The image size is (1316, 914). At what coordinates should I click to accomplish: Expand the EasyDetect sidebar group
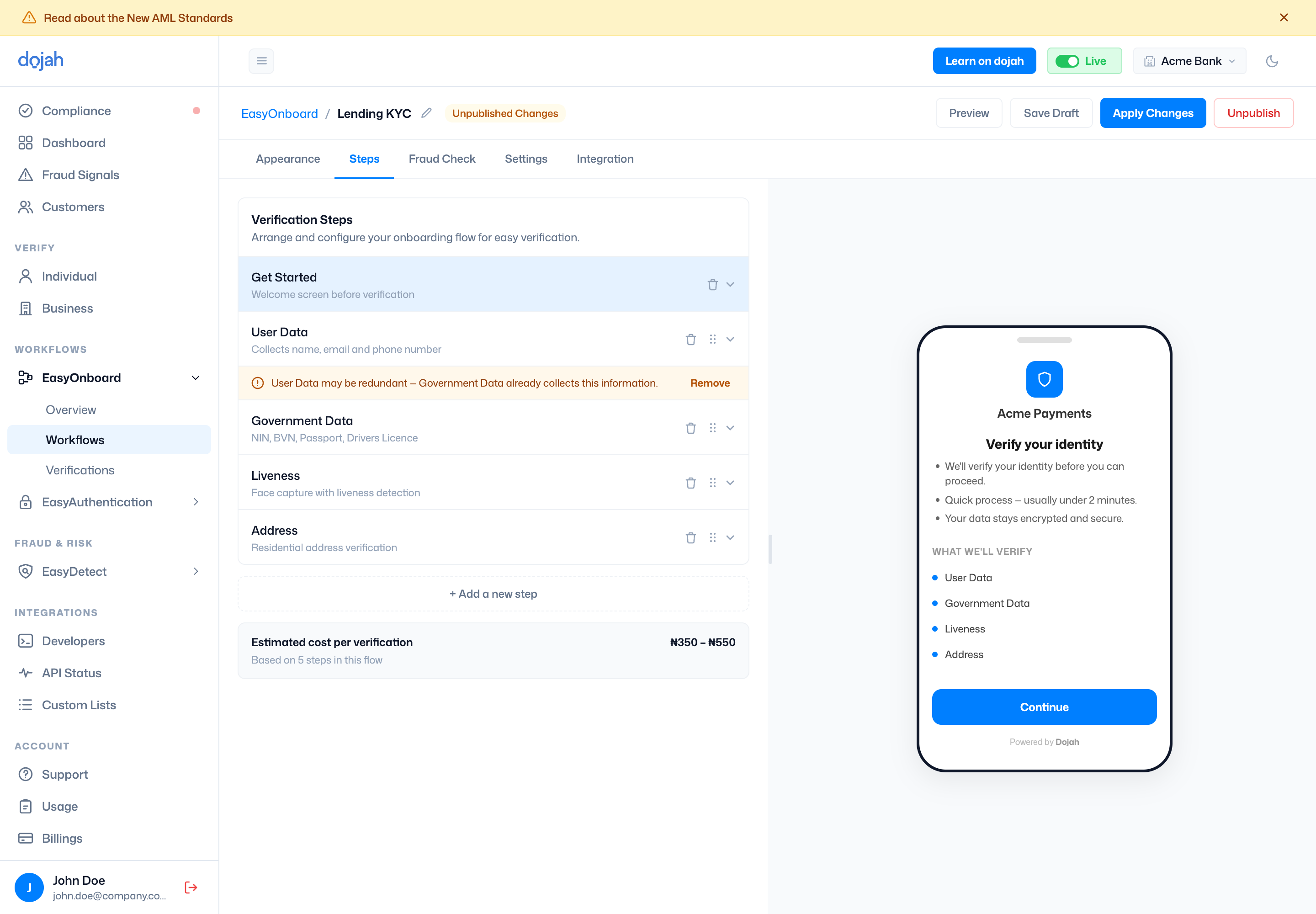tap(195, 571)
